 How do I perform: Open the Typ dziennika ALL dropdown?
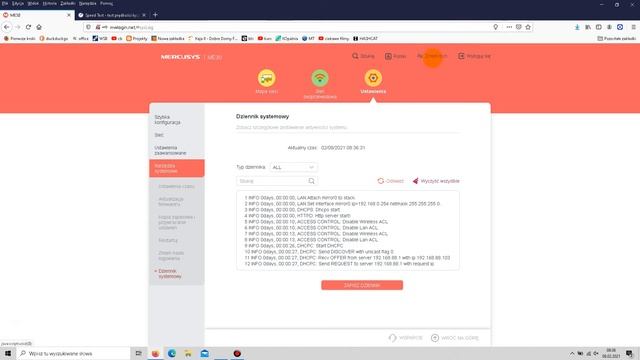click(x=293, y=167)
